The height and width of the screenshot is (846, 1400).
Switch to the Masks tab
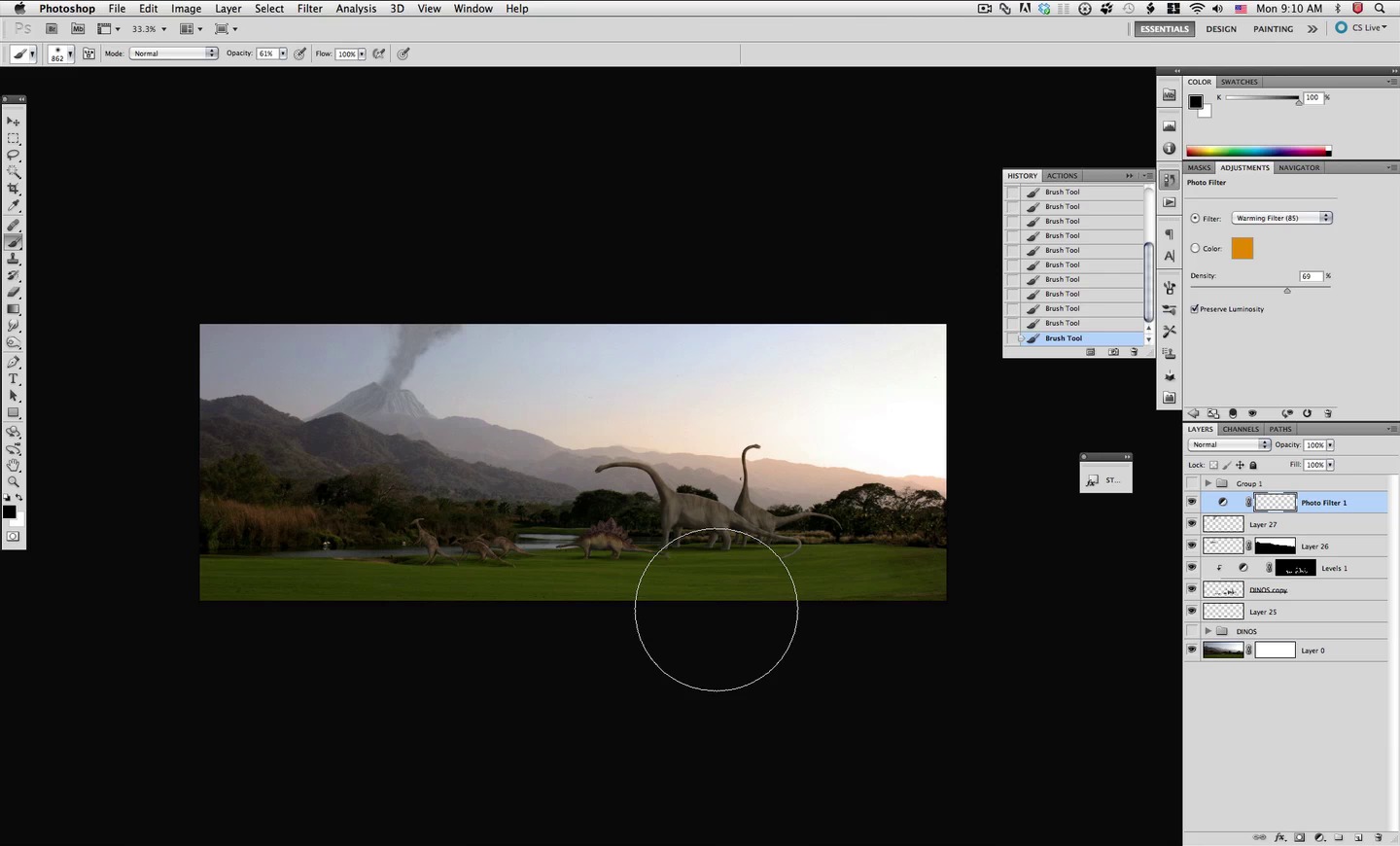click(x=1199, y=167)
